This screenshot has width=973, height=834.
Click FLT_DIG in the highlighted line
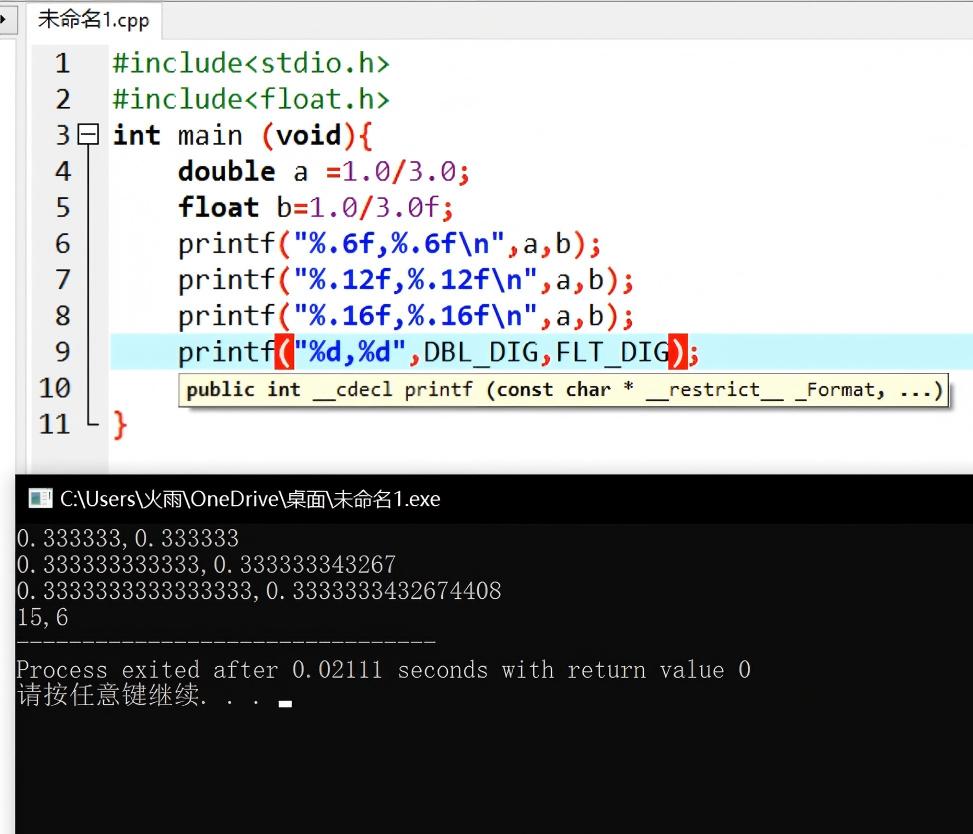click(x=612, y=352)
